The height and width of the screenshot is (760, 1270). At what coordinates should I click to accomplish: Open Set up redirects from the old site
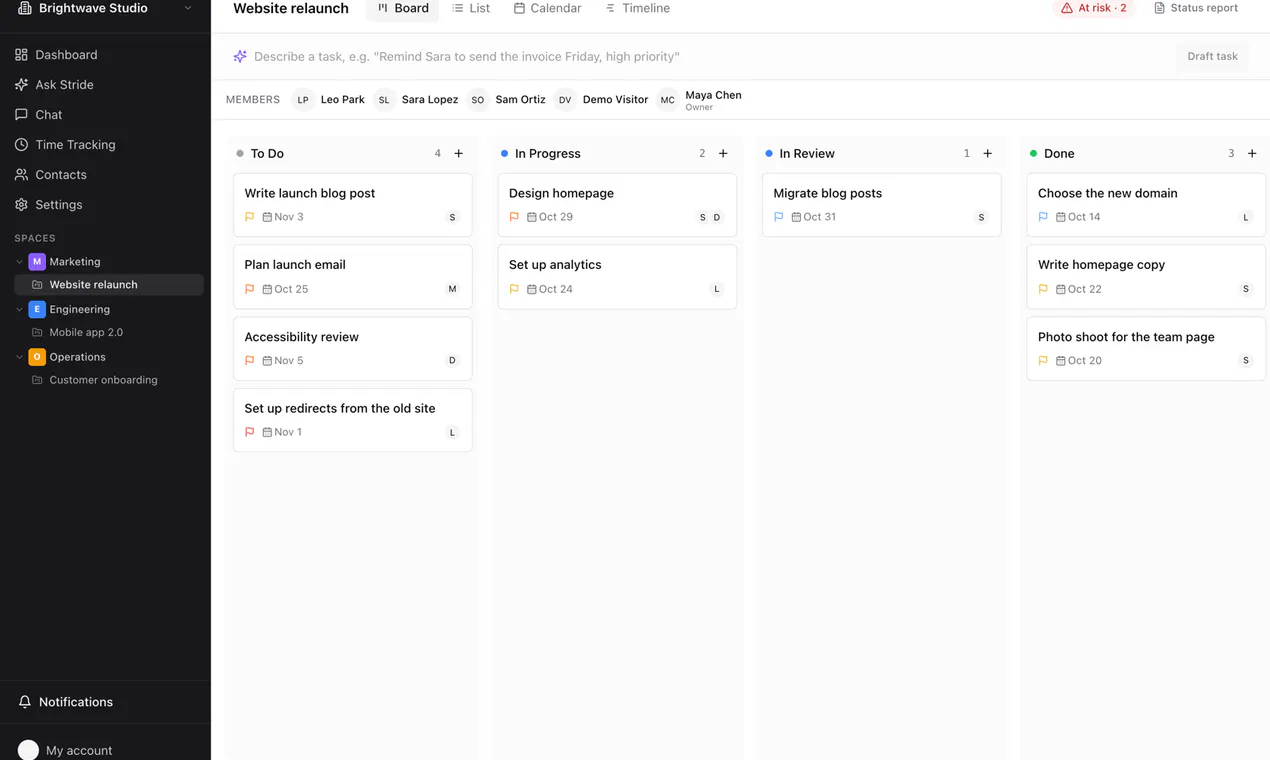[x=353, y=420]
